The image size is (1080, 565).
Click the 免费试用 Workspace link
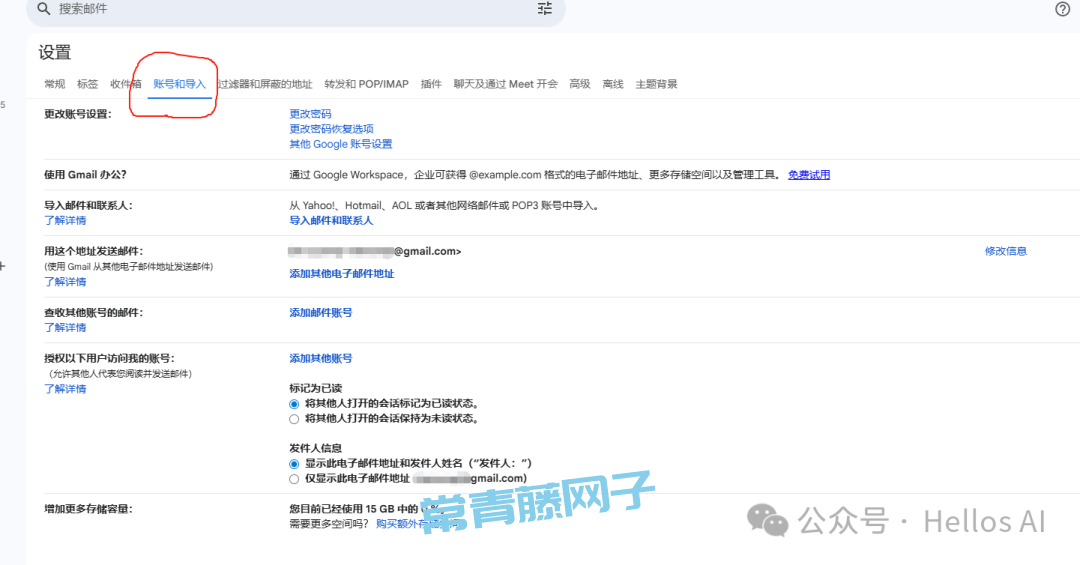809,175
